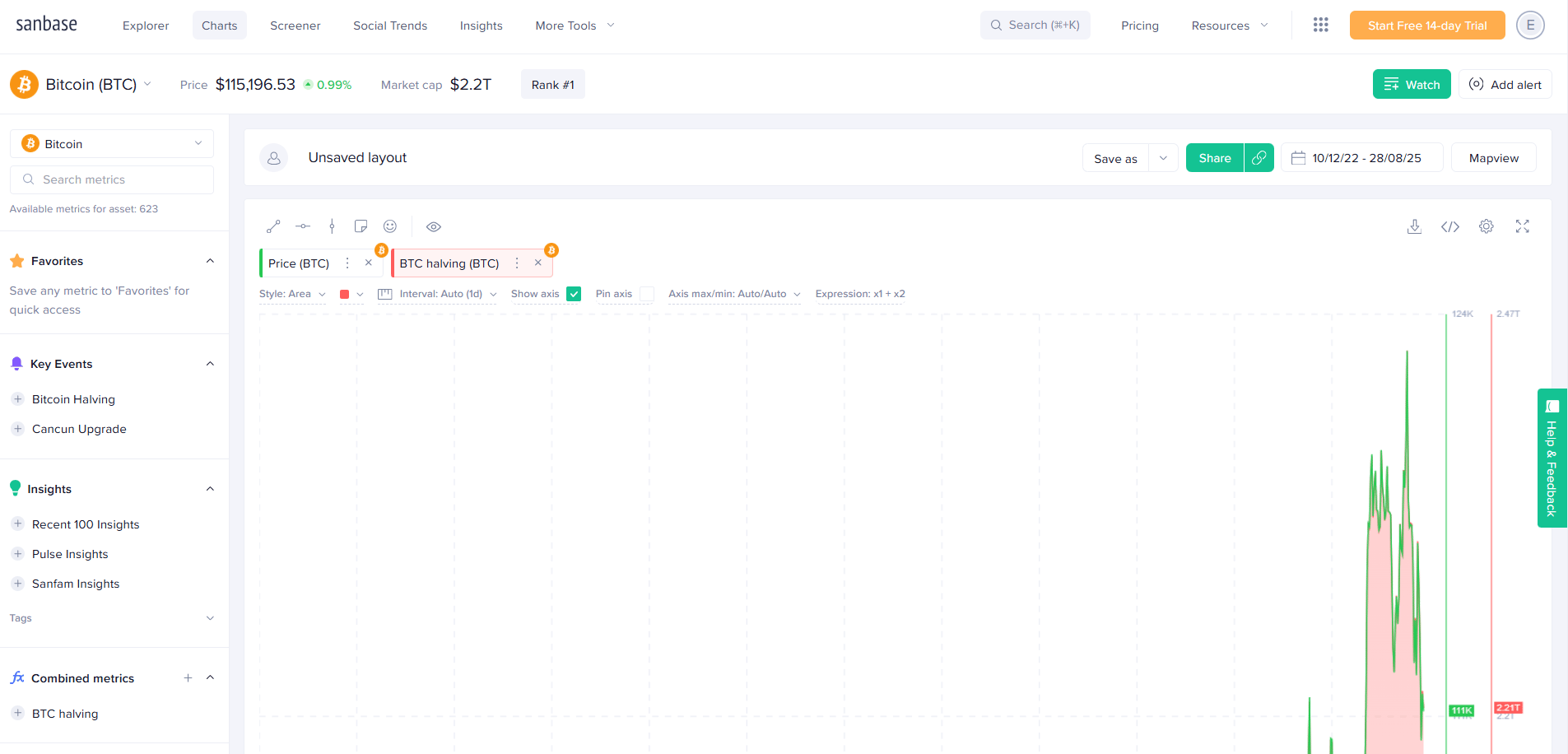Open the red metric color picker

pos(351,294)
